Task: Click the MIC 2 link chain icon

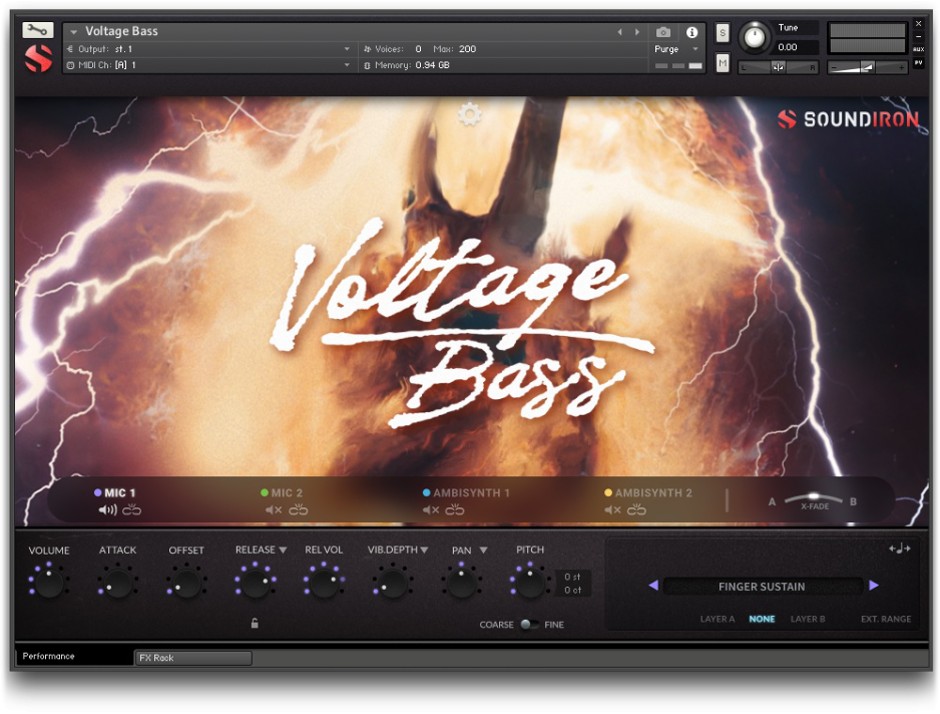Action: [298, 510]
